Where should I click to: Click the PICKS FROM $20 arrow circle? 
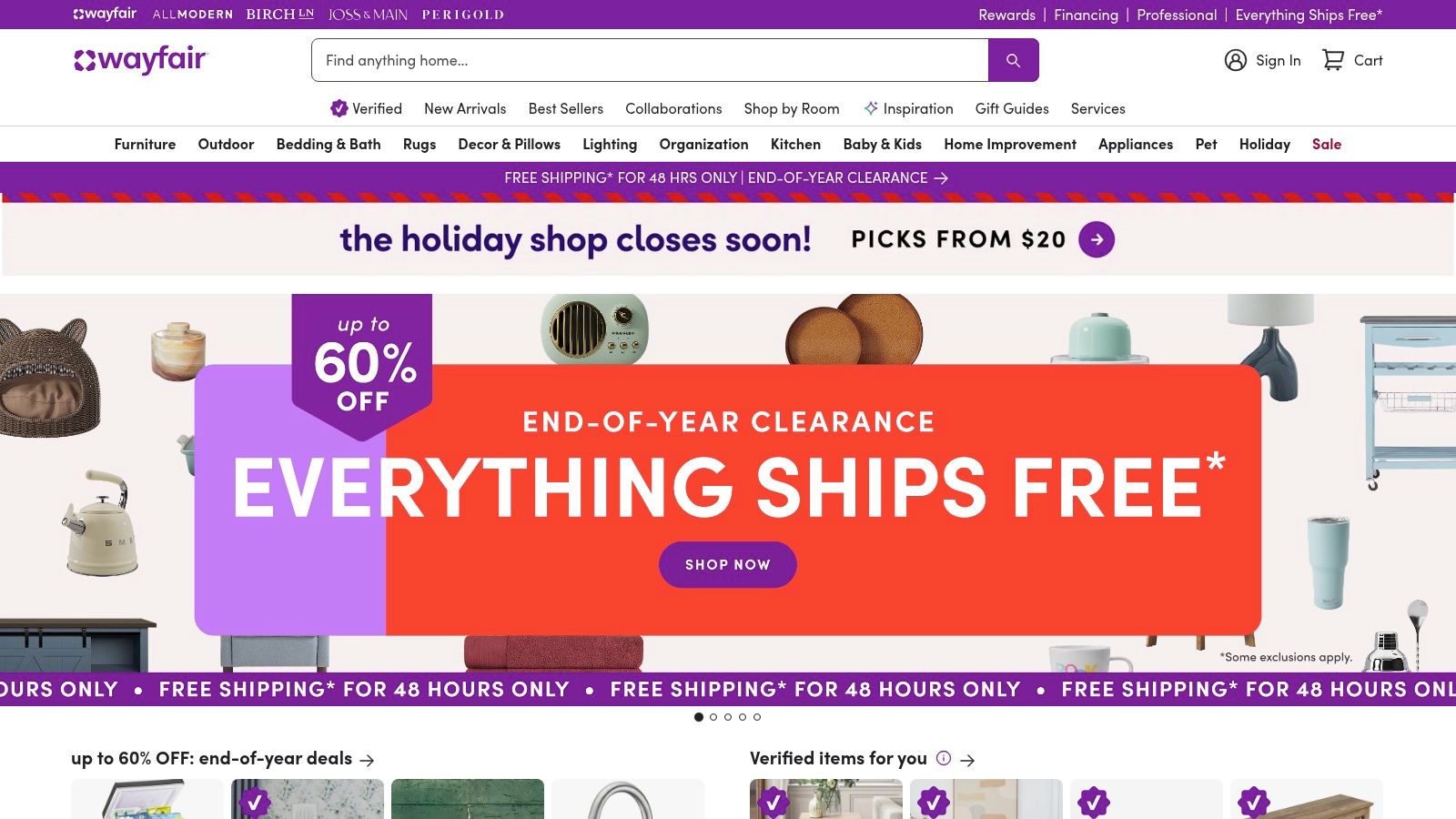pyautogui.click(x=1097, y=239)
